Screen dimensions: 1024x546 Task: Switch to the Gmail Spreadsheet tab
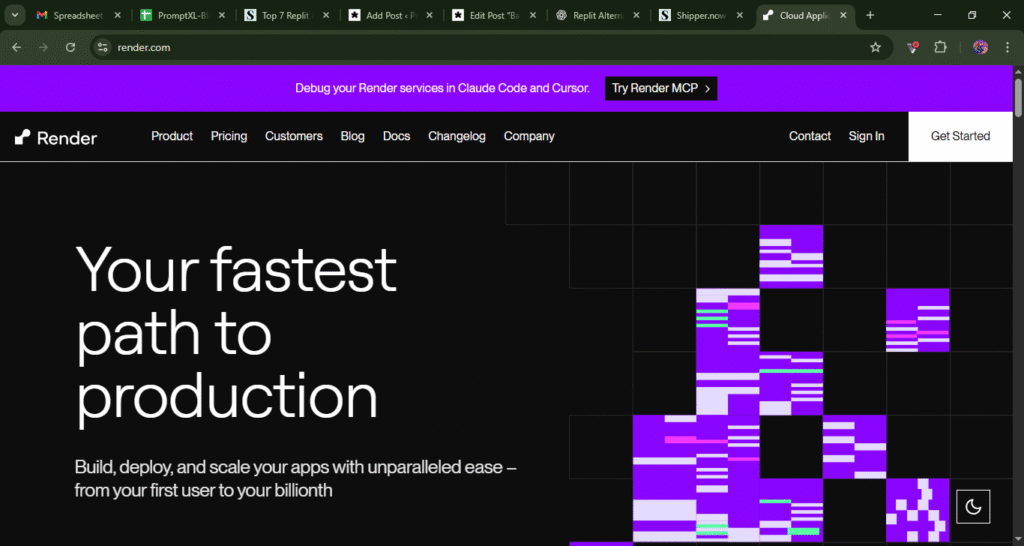pyautogui.click(x=78, y=16)
